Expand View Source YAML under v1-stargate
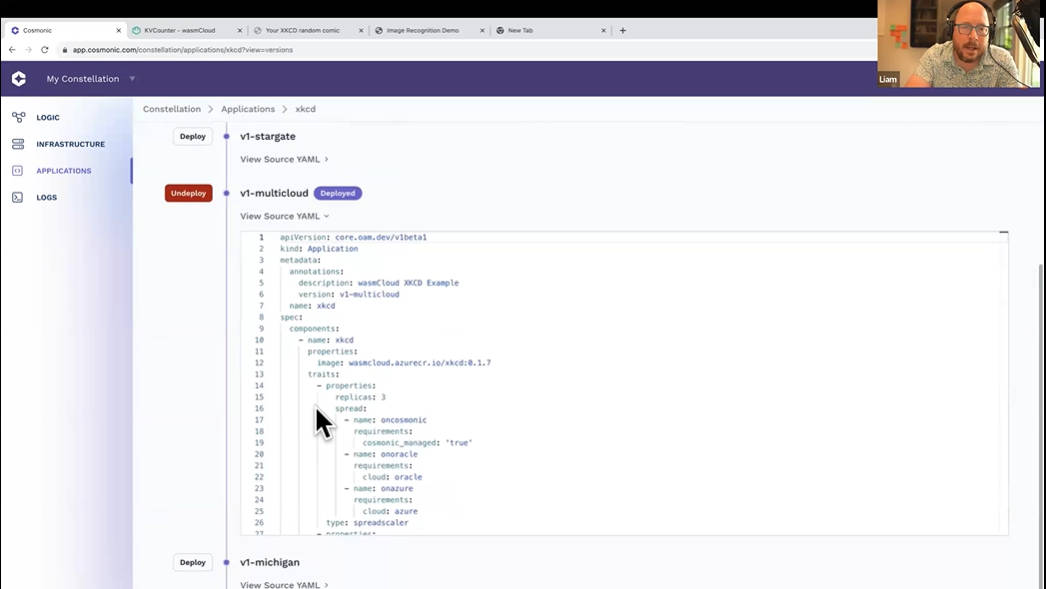1046x589 pixels. pyautogui.click(x=284, y=159)
